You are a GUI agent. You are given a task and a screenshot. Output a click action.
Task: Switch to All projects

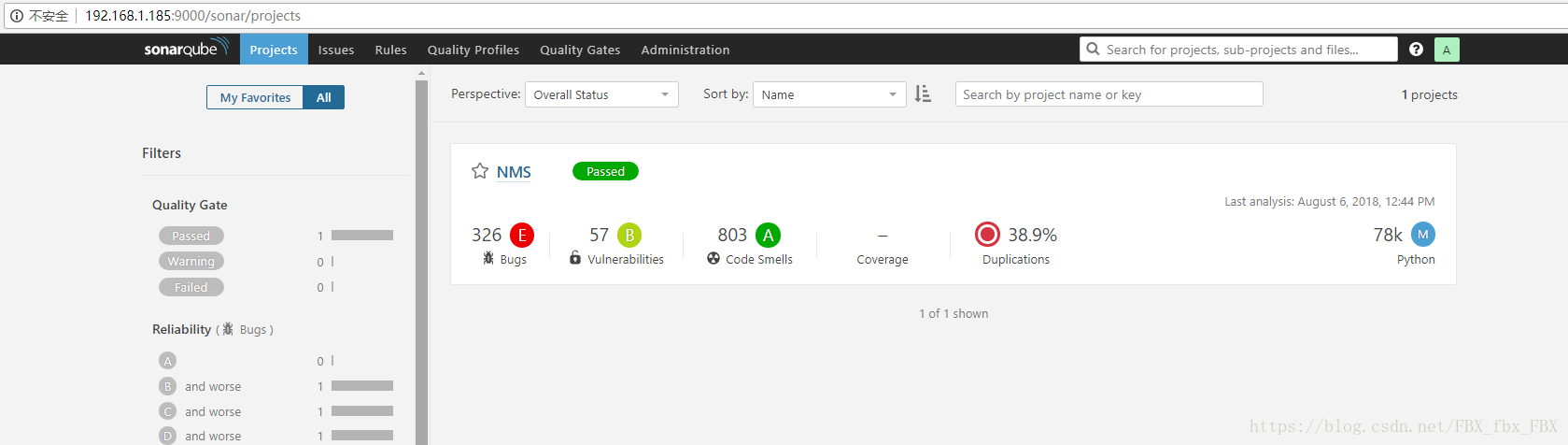click(324, 97)
